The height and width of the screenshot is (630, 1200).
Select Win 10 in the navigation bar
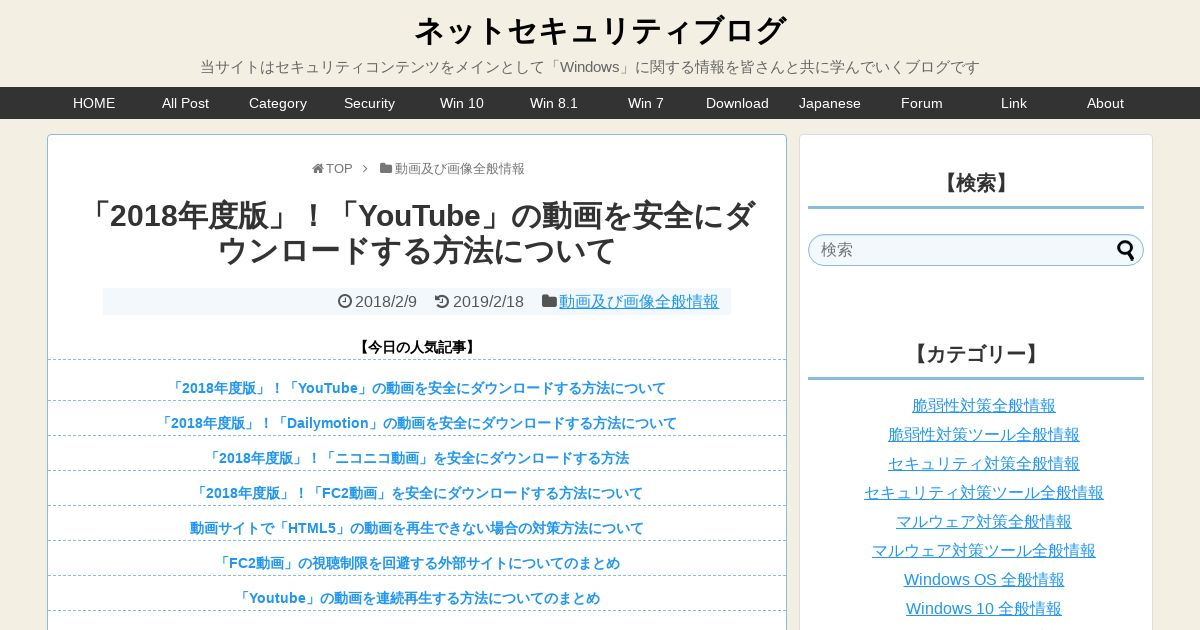pyautogui.click(x=462, y=103)
